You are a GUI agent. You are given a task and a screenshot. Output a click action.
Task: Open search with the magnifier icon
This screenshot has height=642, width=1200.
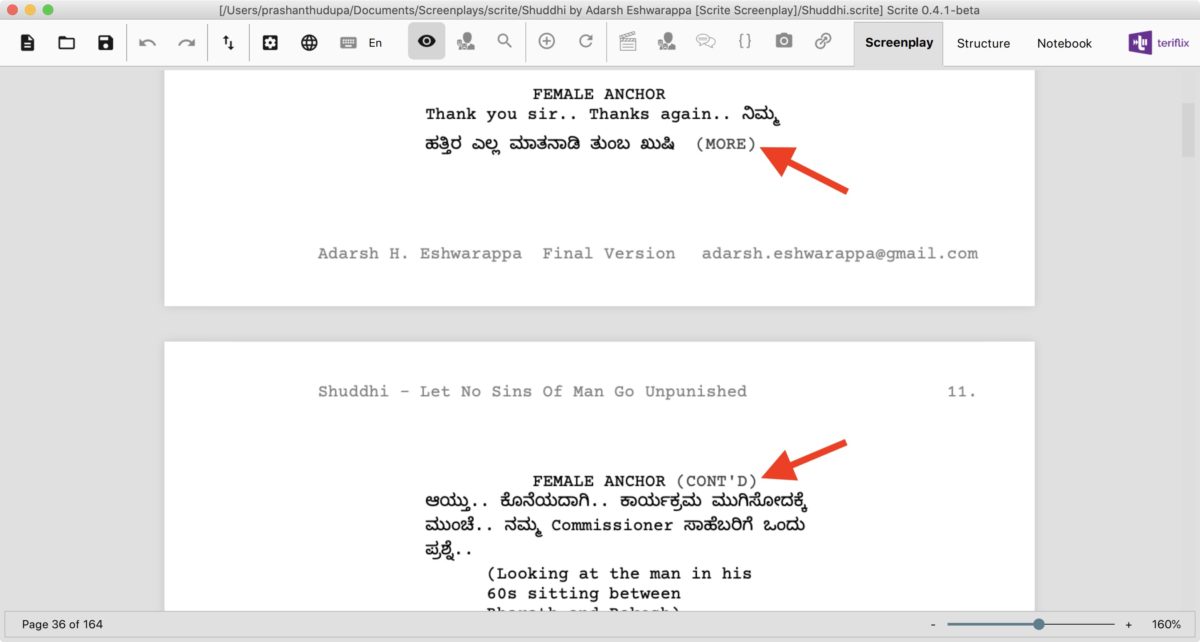(x=505, y=42)
